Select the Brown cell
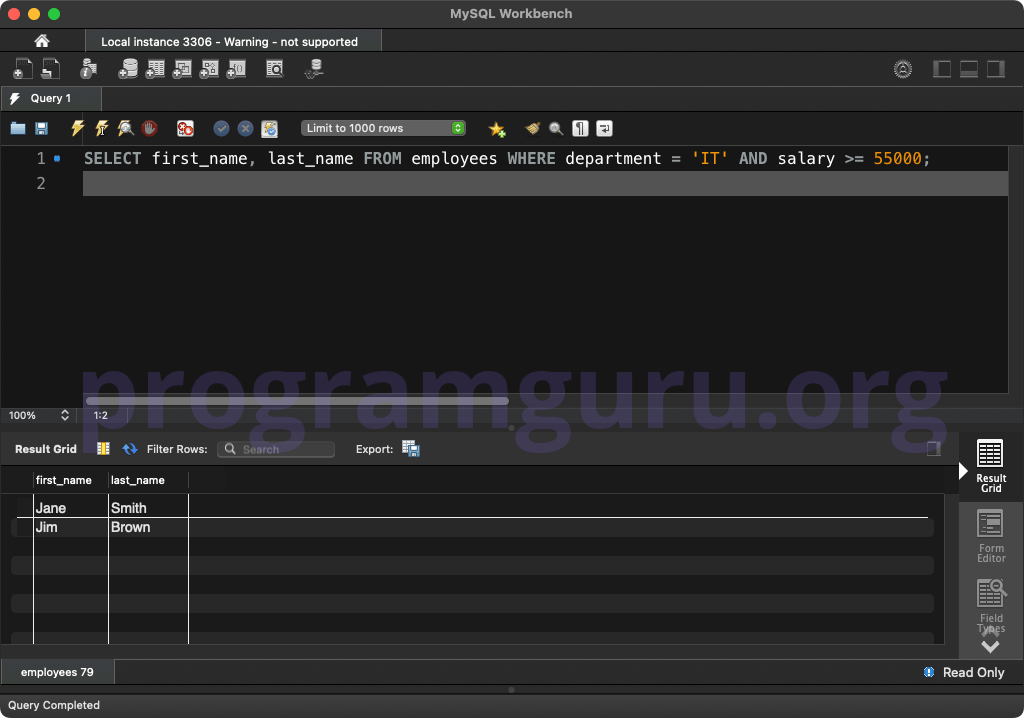Image resolution: width=1024 pixels, height=718 pixels. [x=148, y=527]
